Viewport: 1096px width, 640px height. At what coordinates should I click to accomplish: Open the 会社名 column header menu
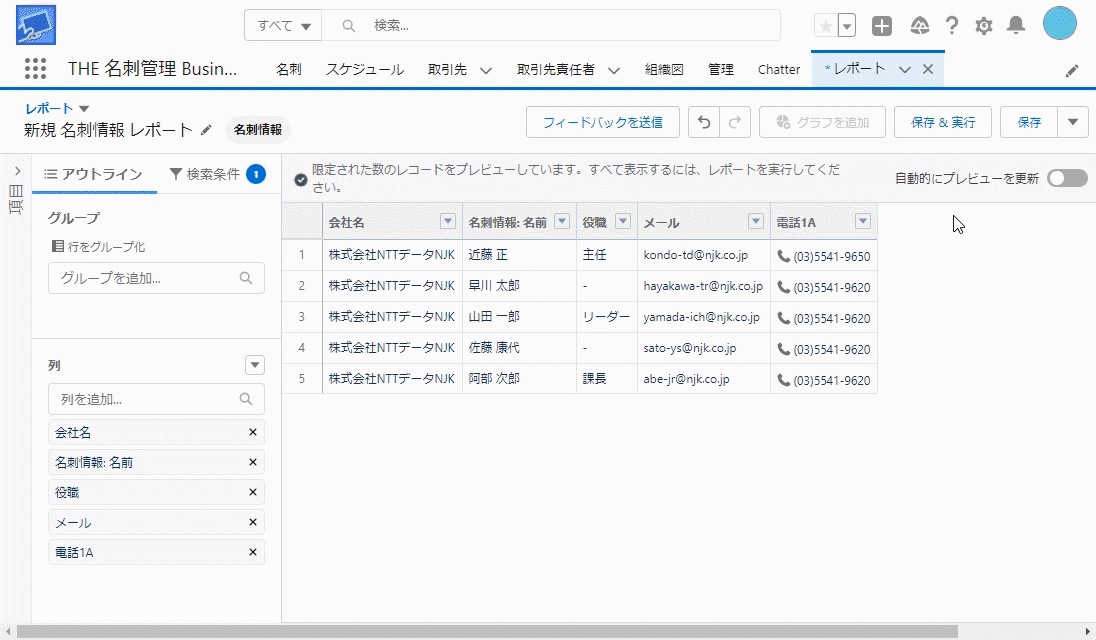pos(448,221)
